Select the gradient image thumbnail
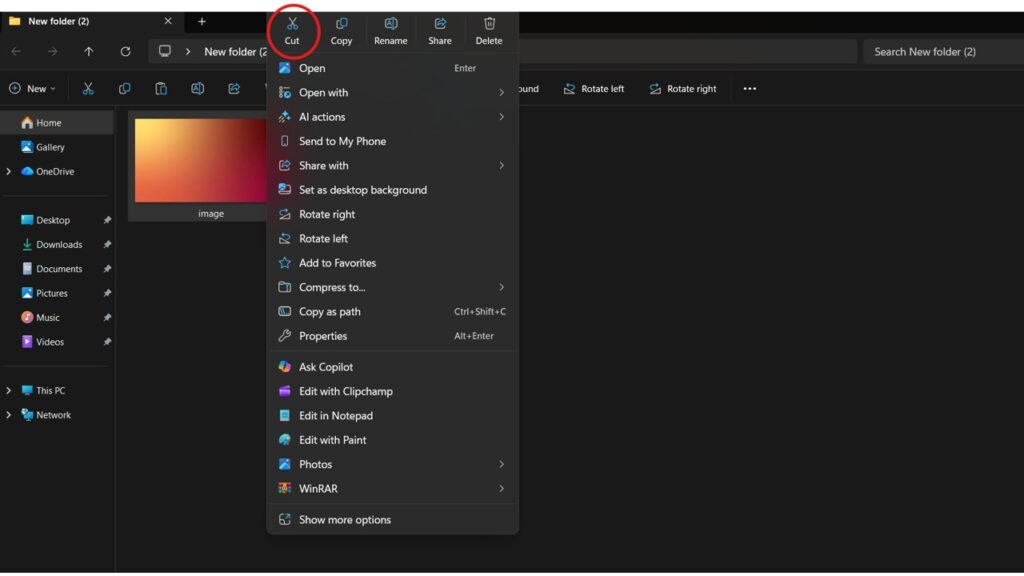 click(200, 160)
